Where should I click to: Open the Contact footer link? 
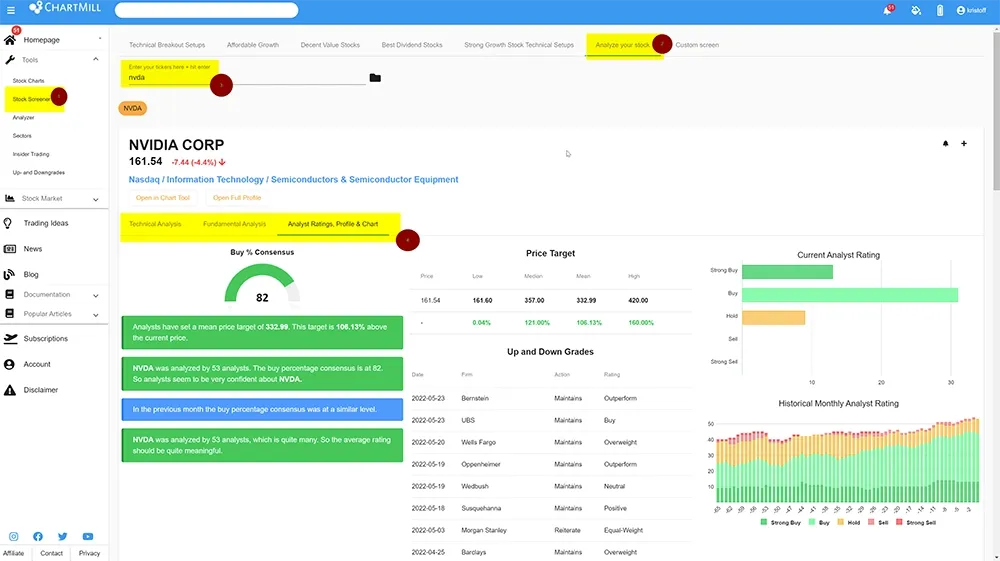[x=52, y=553]
